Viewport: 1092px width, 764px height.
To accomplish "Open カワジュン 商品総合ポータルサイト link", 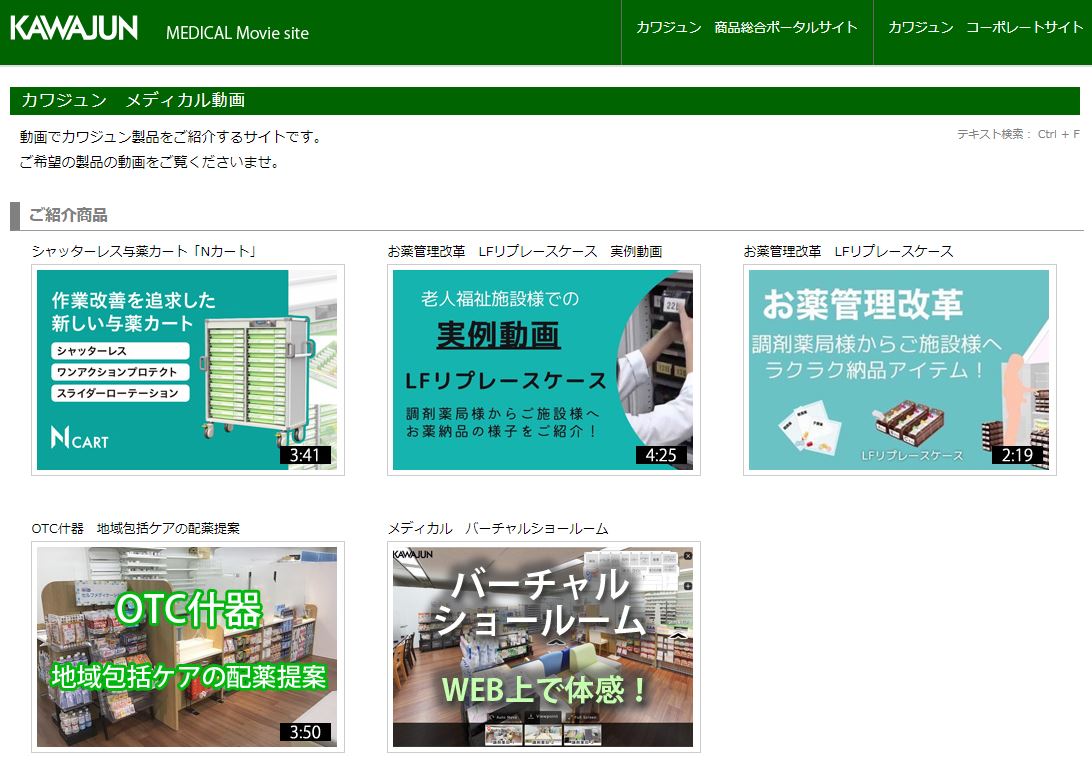I will 747,28.
